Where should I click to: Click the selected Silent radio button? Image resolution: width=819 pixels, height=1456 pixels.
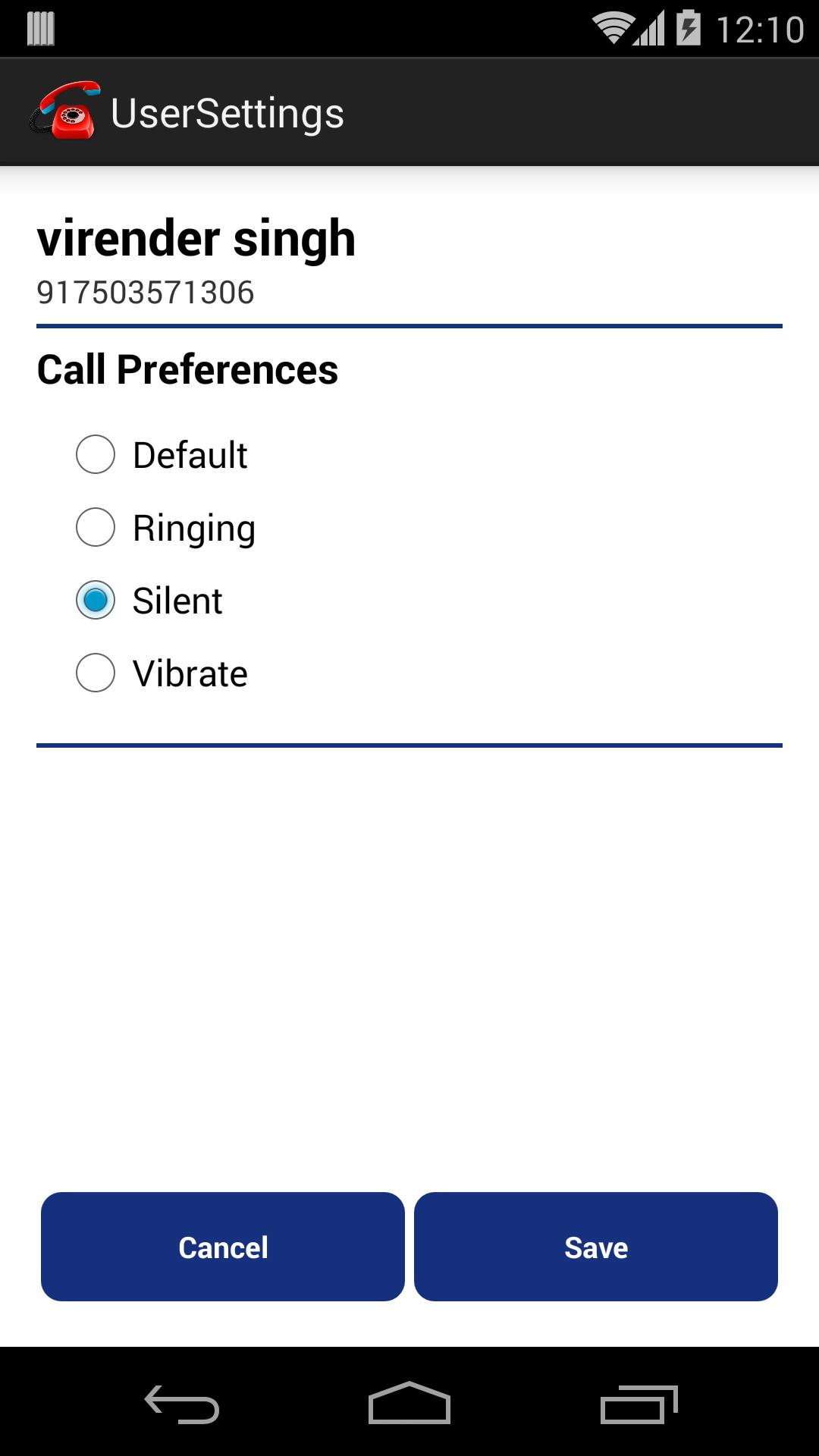[96, 601]
